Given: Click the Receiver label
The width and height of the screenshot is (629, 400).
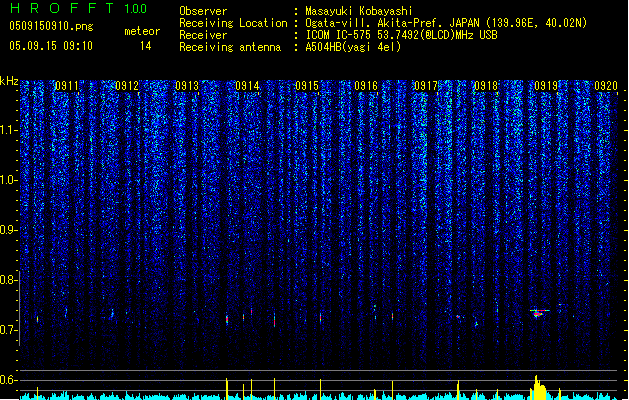Looking at the screenshot, I should pyautogui.click(x=203, y=35).
